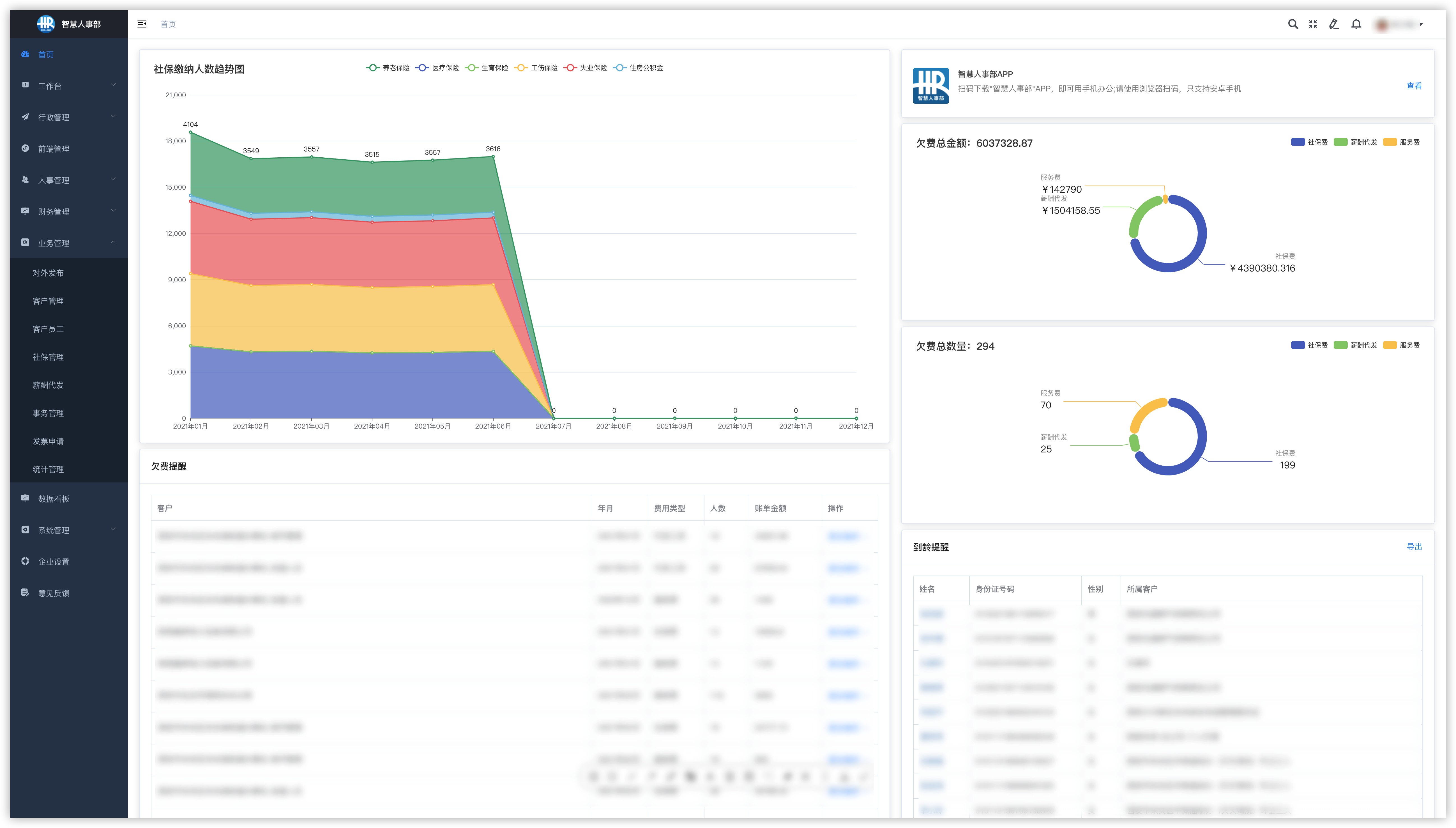
Task: Expand the 工作台 menu chevron
Action: tap(113, 85)
